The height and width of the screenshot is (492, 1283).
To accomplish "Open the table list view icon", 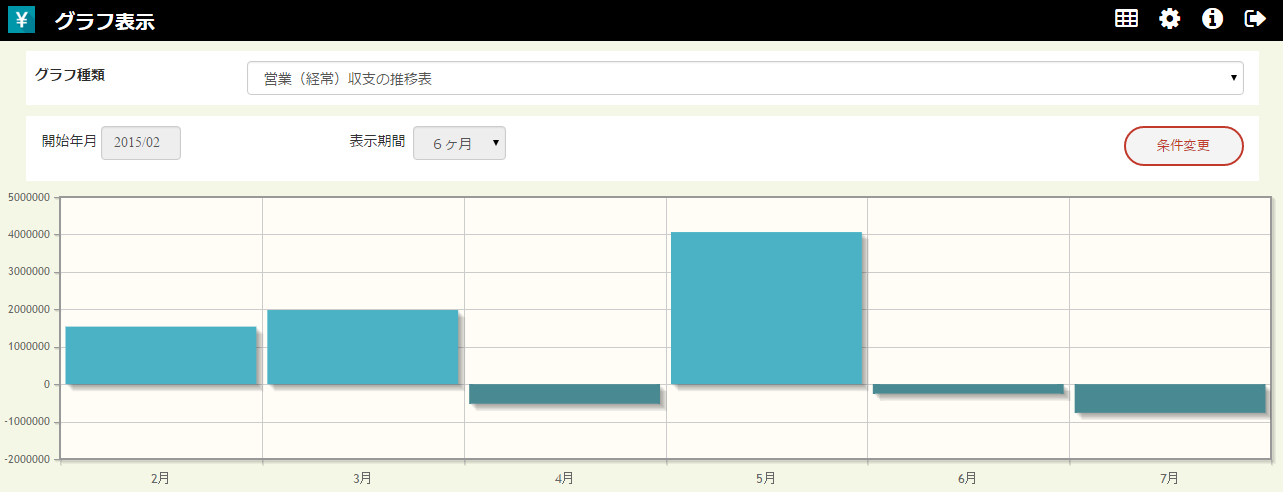I will coord(1126,19).
